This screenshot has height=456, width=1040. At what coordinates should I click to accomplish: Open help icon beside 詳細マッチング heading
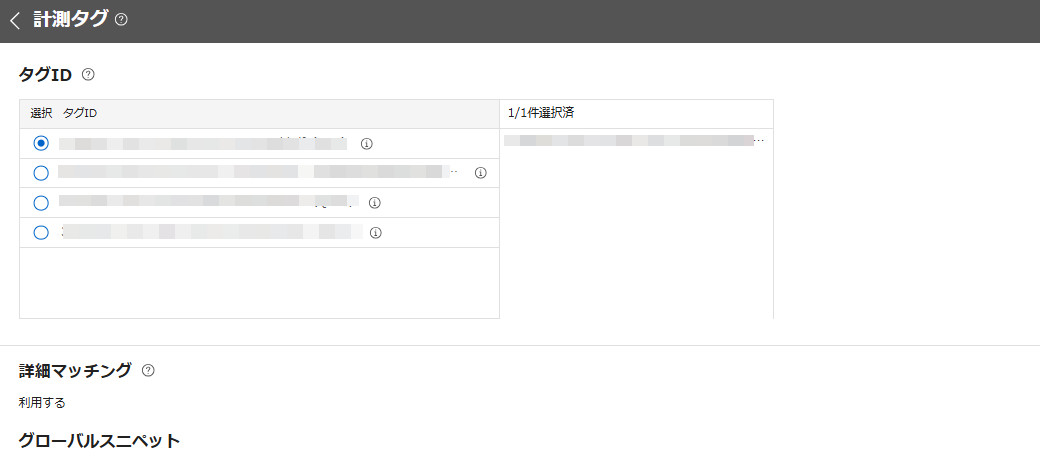point(149,370)
